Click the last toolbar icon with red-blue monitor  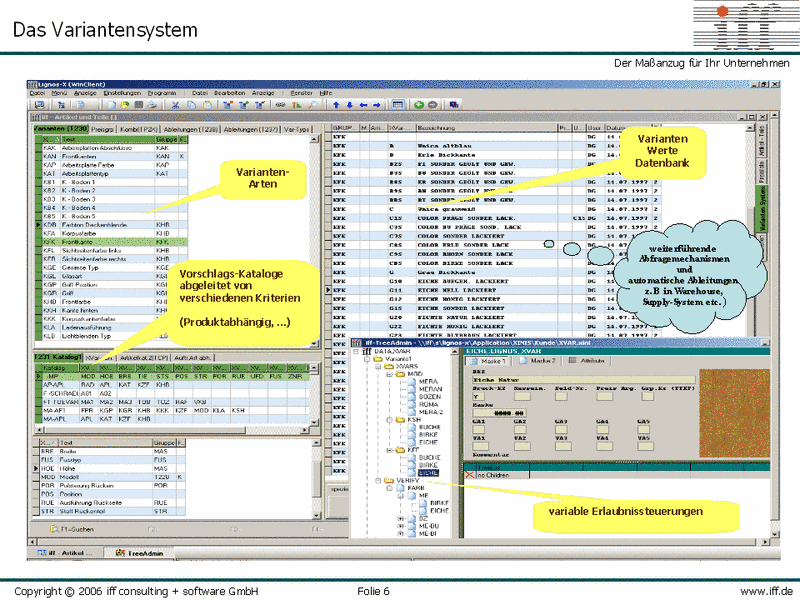[454, 105]
